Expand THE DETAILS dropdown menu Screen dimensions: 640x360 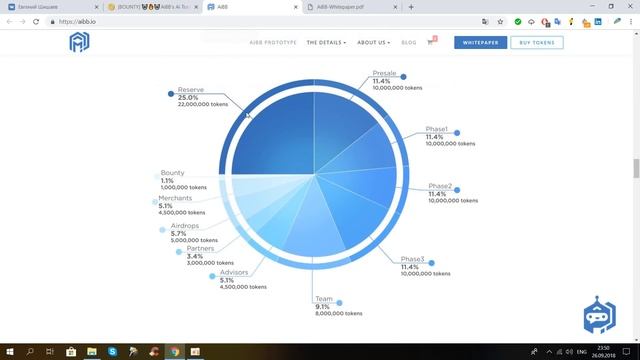(x=326, y=42)
